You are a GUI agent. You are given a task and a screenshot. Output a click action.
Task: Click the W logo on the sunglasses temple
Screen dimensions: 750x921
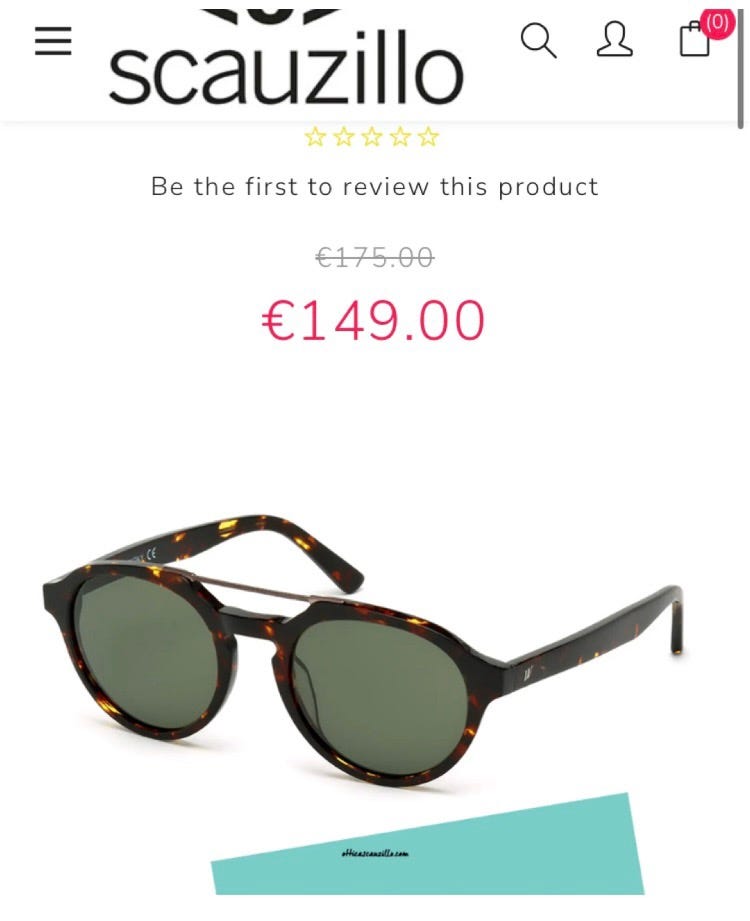[x=529, y=674]
